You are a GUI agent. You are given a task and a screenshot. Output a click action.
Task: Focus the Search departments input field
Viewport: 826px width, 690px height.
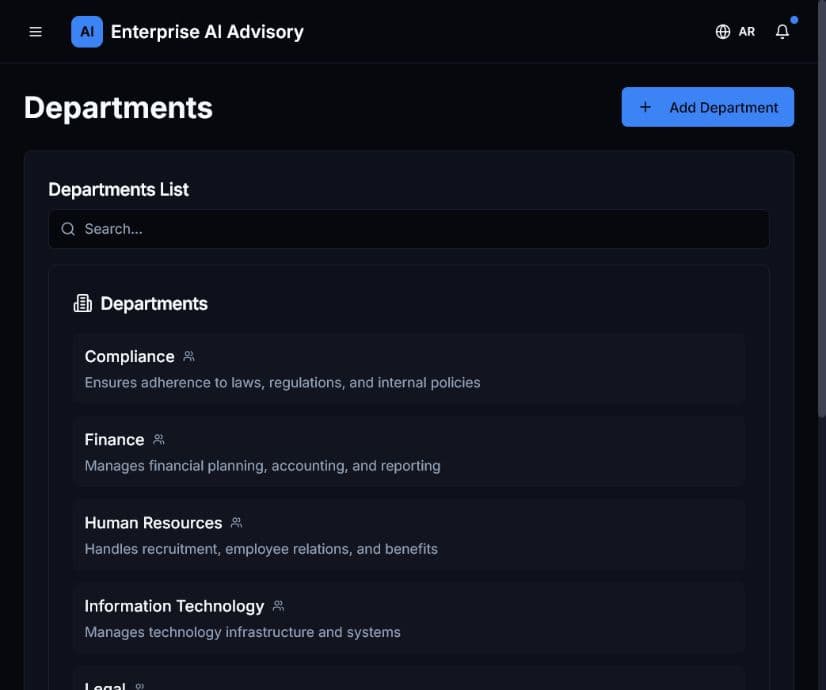click(409, 229)
